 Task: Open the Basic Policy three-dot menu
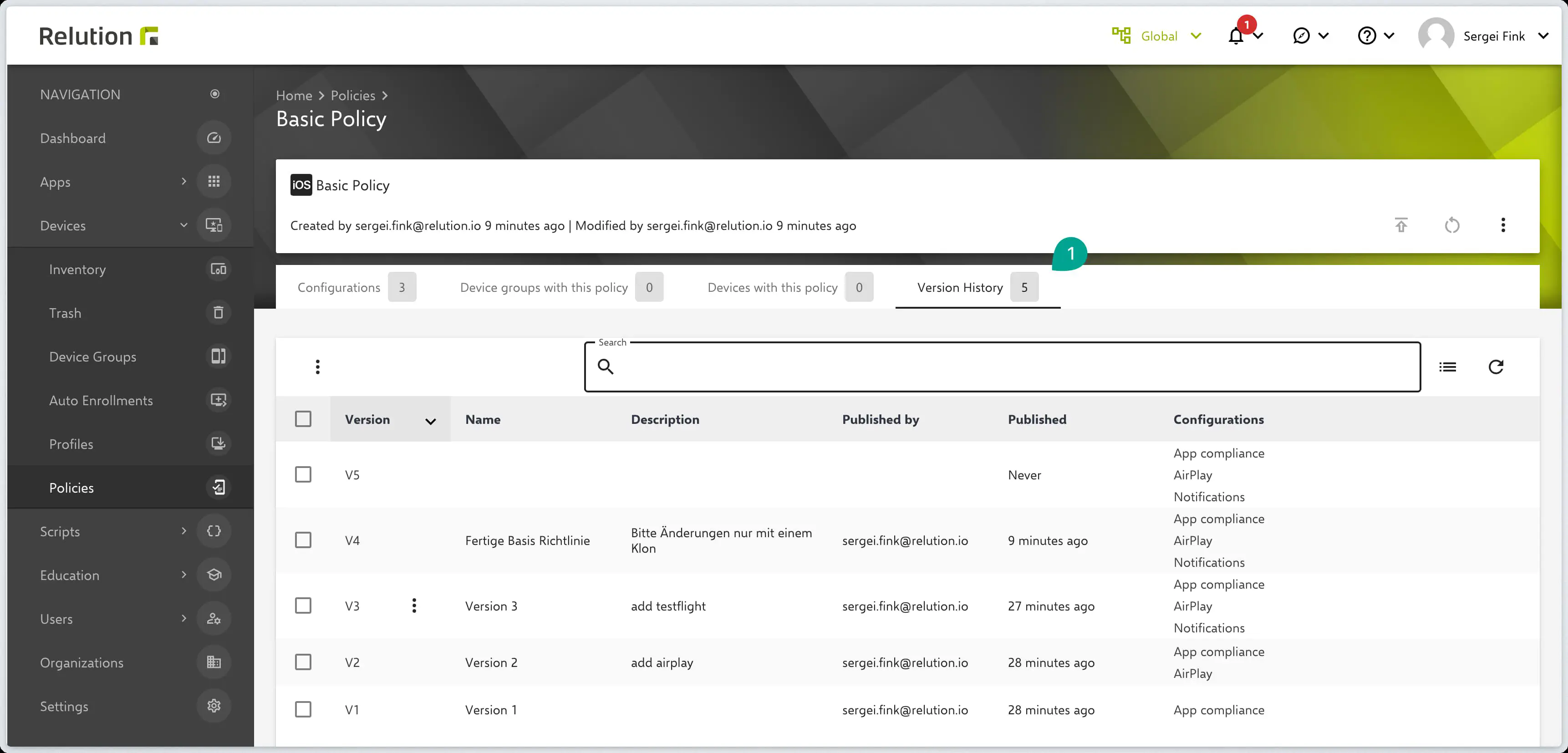[x=1503, y=225]
